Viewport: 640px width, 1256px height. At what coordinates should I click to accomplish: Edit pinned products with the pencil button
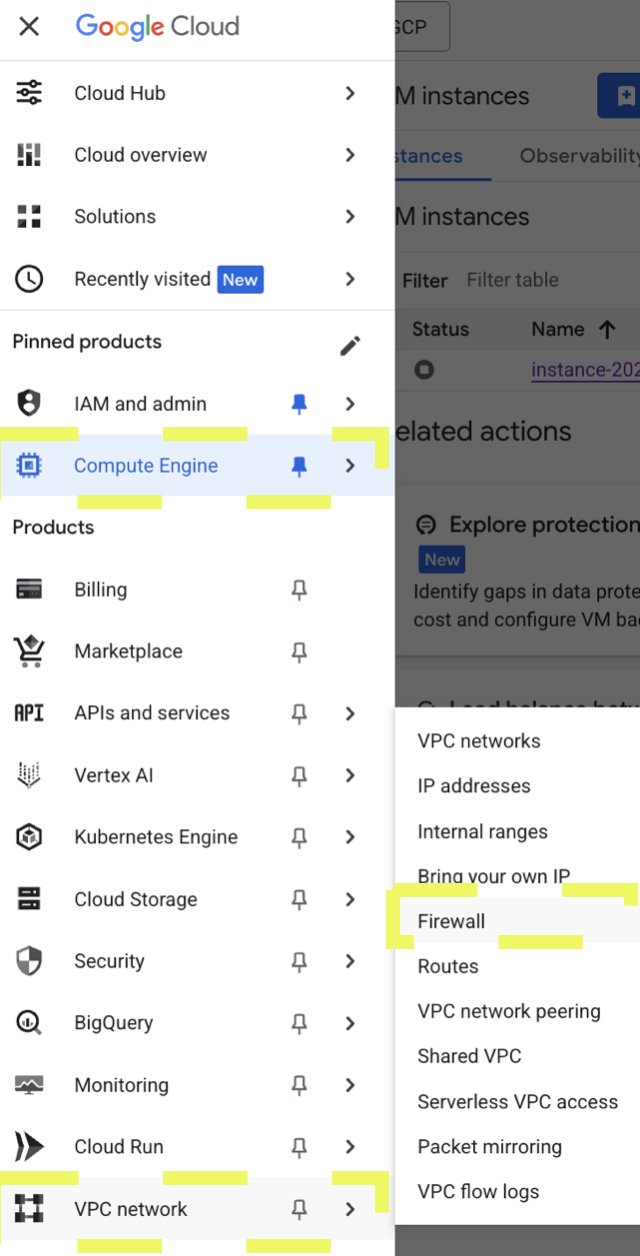tap(349, 344)
